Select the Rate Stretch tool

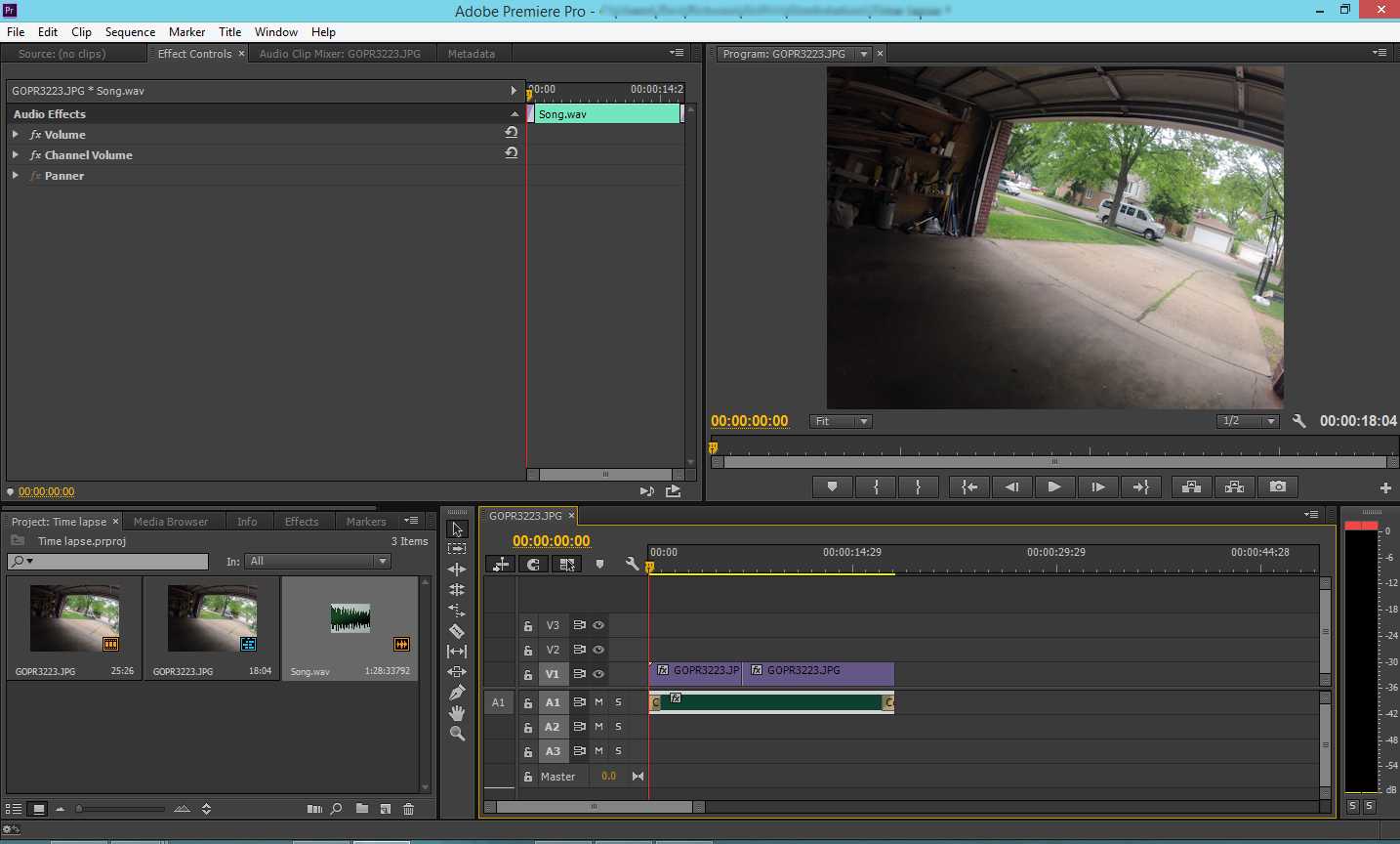coord(457,611)
